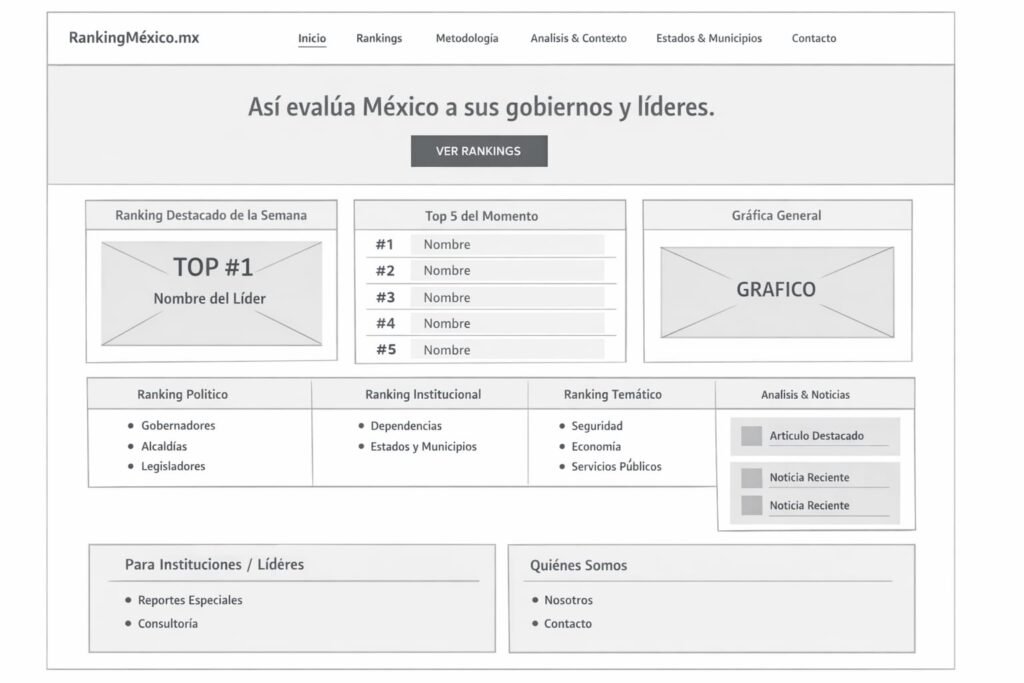Select the #1 Nombre entry in Top 5
The width and height of the screenshot is (1024, 683).
click(x=489, y=245)
